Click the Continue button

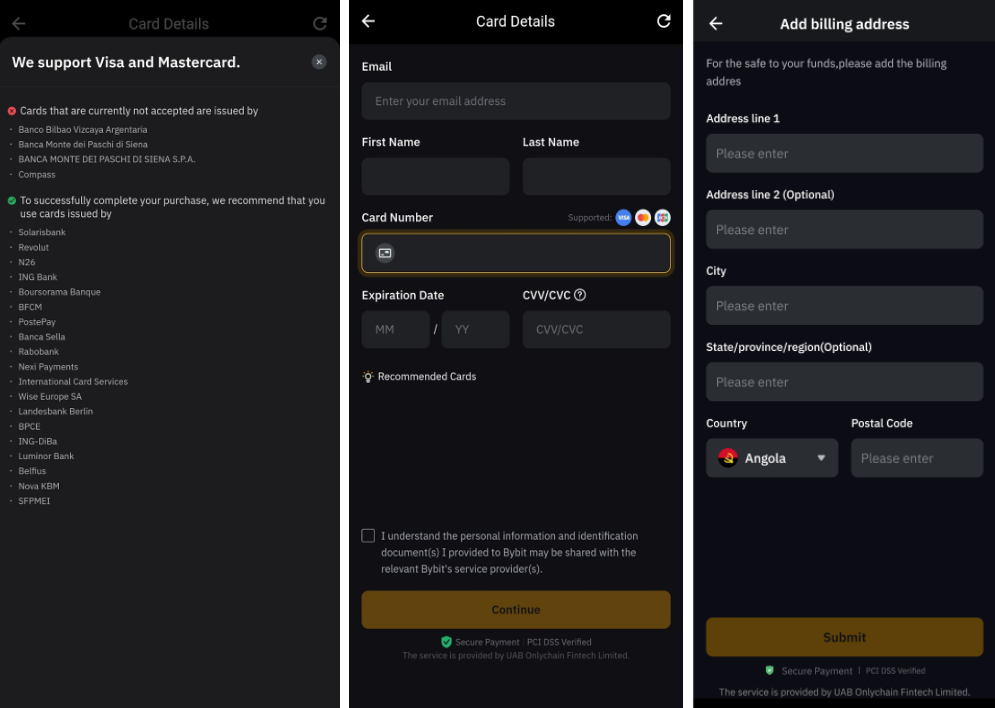pos(516,610)
